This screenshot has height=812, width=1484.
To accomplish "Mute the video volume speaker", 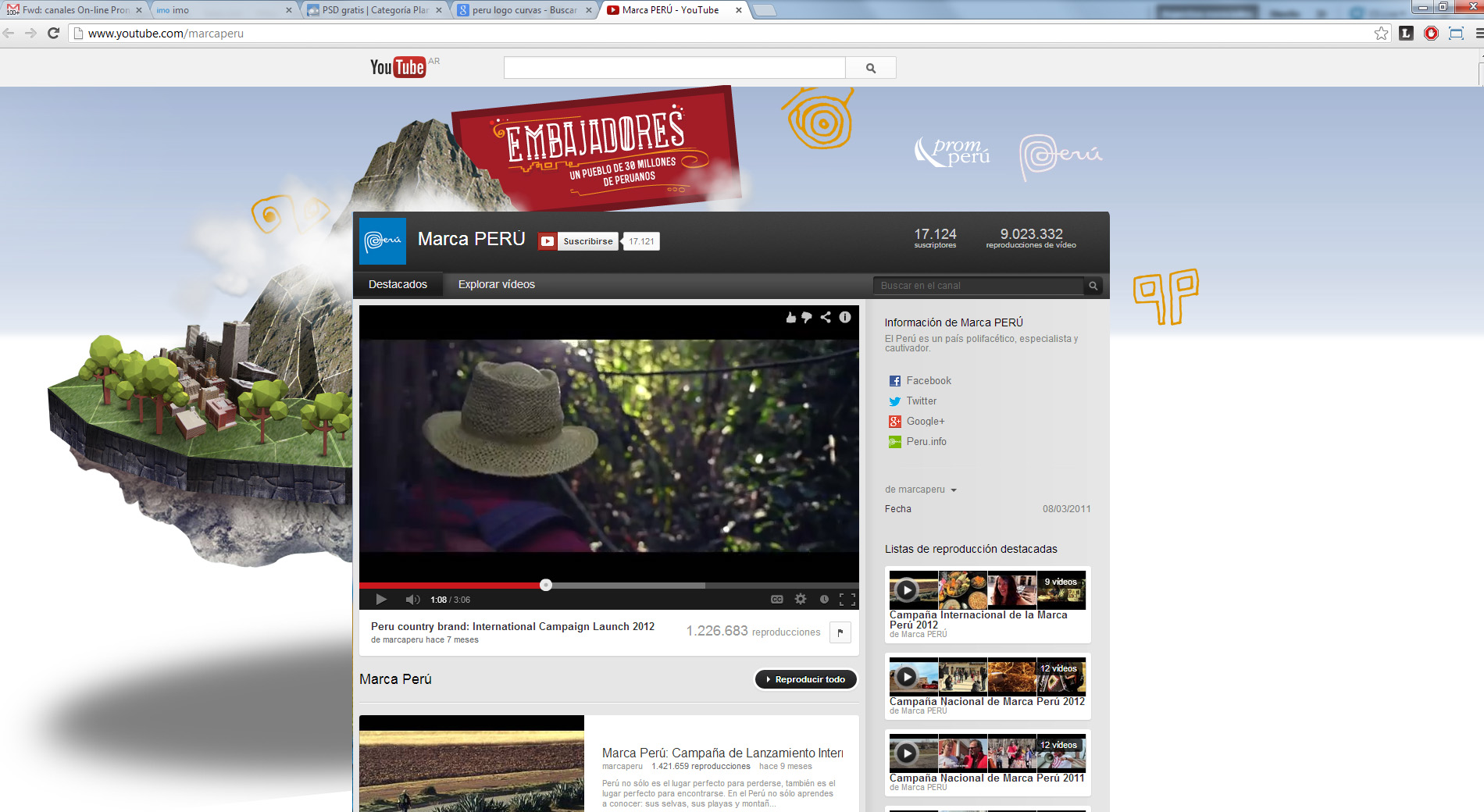I will [x=412, y=600].
